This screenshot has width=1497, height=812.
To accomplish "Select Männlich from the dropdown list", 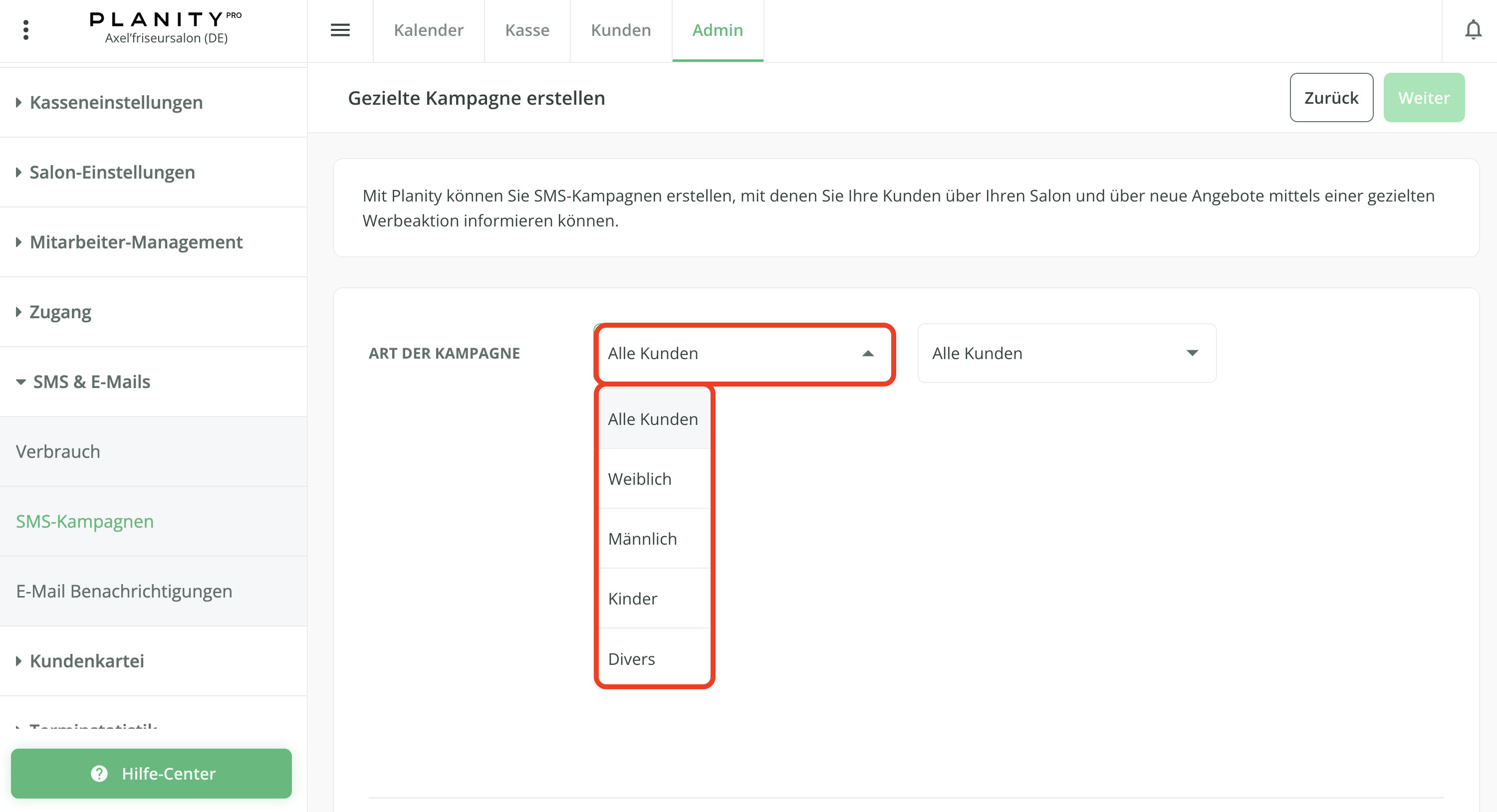I will (654, 539).
